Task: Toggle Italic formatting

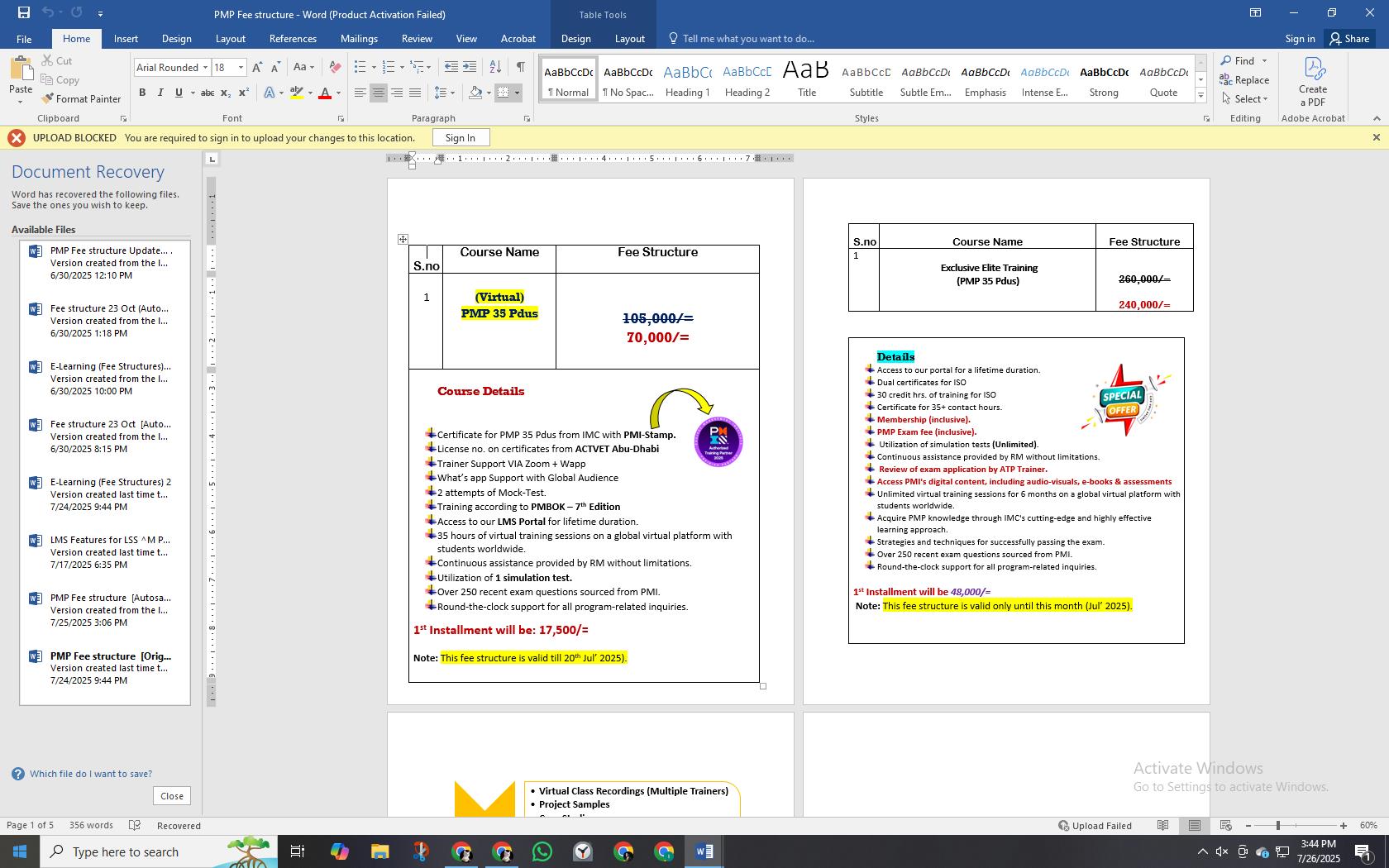Action: tap(160, 93)
